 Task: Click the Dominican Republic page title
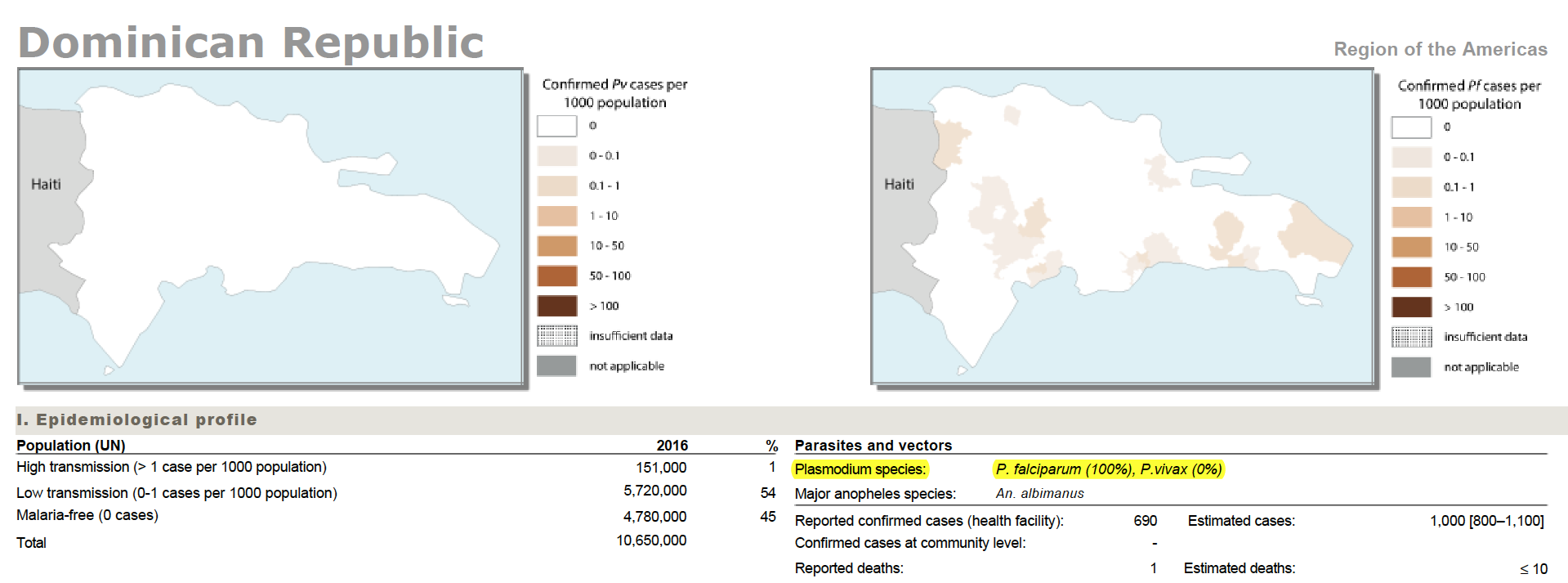(251, 42)
